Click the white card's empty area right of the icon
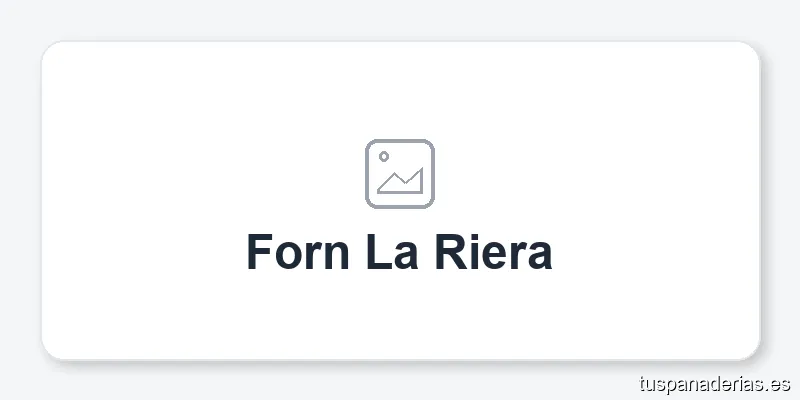 pyautogui.click(x=600, y=175)
